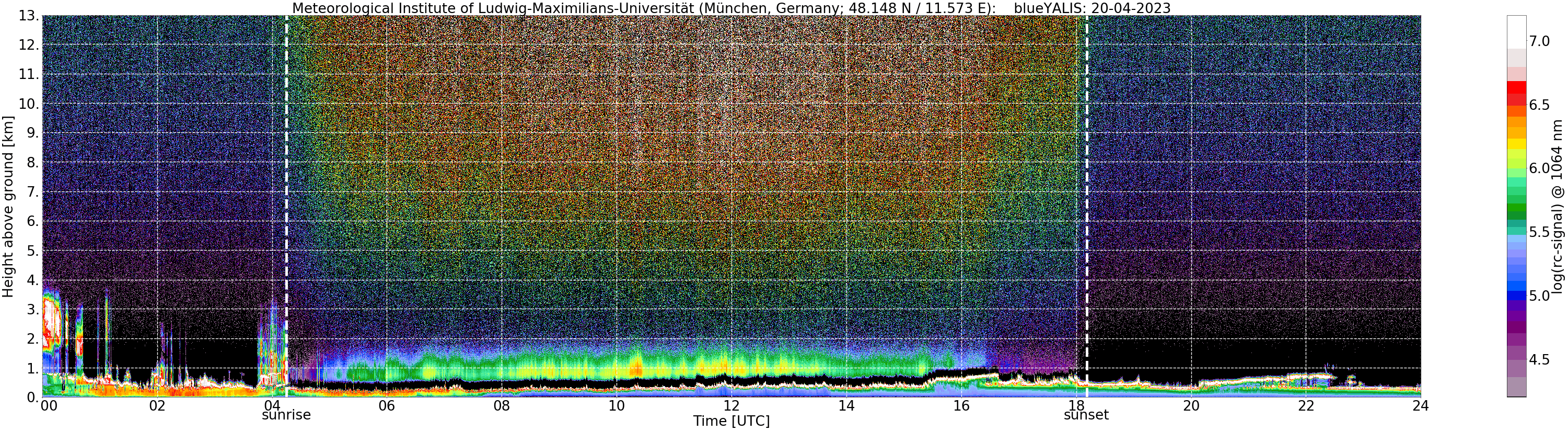Click the height axis tick label 5.

pos(33,251)
